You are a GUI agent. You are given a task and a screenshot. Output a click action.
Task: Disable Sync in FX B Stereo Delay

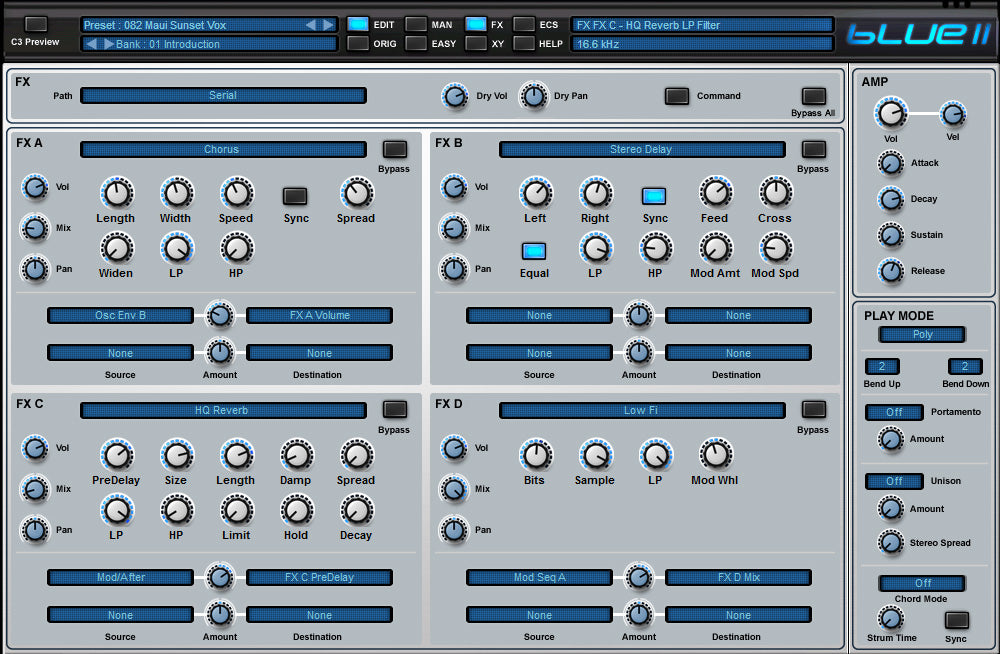(x=654, y=196)
